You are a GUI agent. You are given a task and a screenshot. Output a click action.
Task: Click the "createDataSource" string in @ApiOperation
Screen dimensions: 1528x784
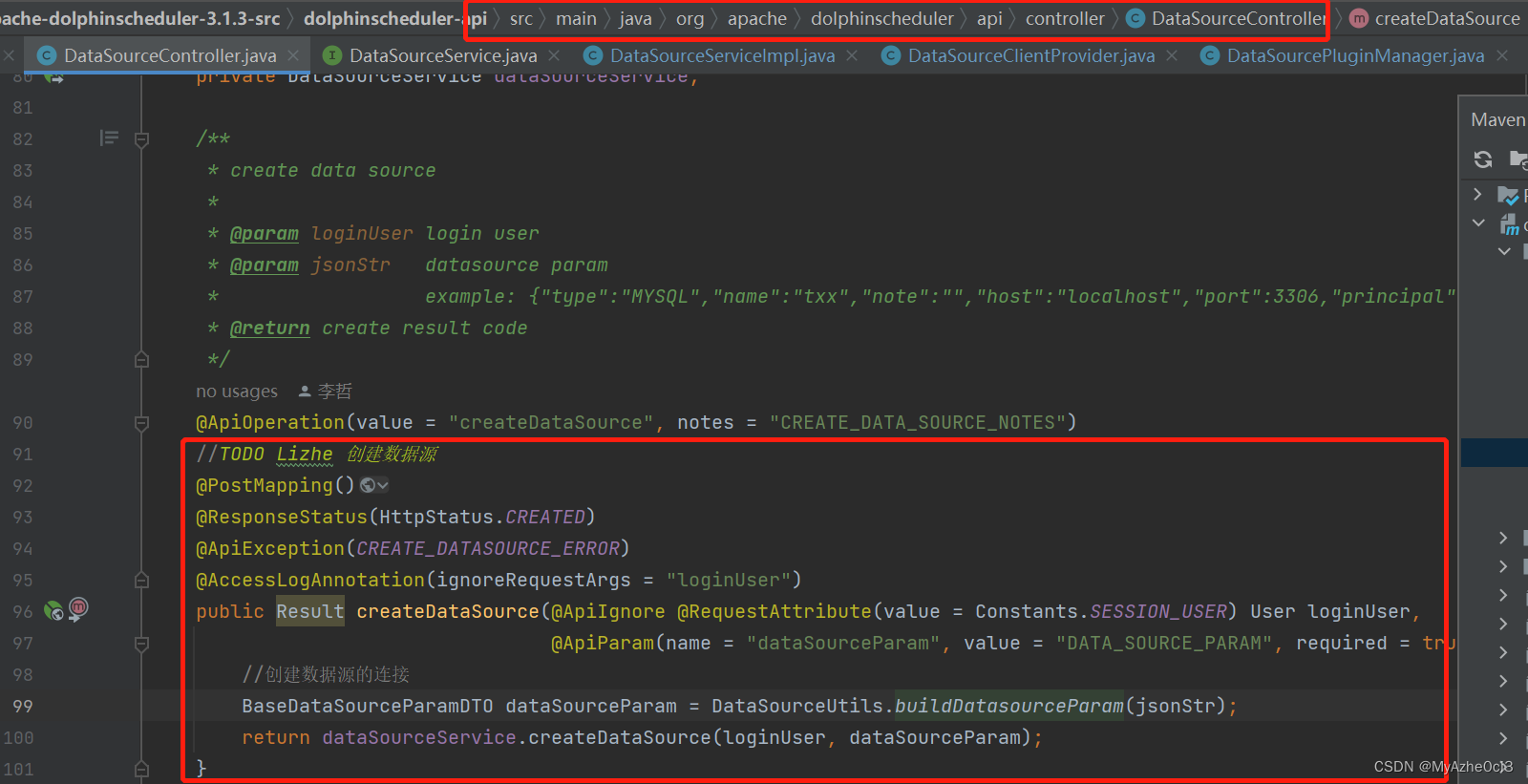click(551, 422)
